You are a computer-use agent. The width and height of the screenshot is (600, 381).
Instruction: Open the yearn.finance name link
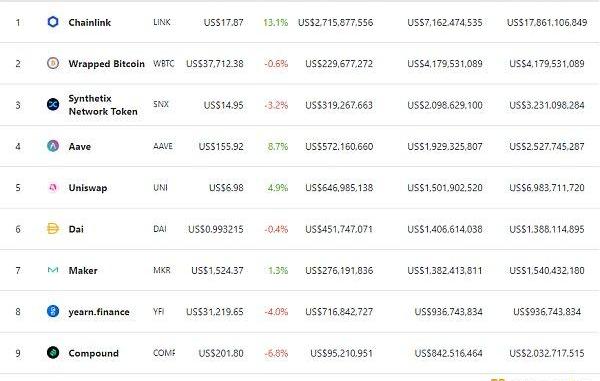click(99, 312)
